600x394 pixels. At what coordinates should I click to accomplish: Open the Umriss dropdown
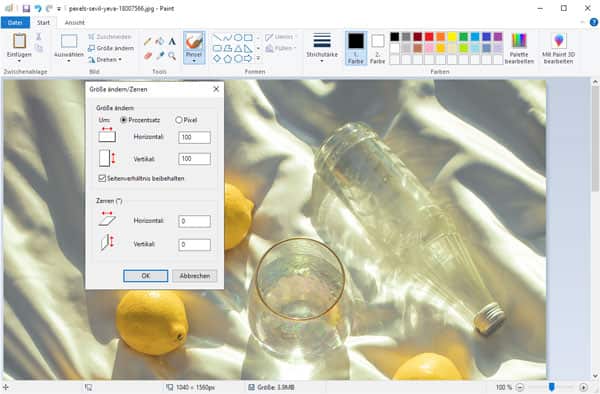pyautogui.click(x=280, y=37)
